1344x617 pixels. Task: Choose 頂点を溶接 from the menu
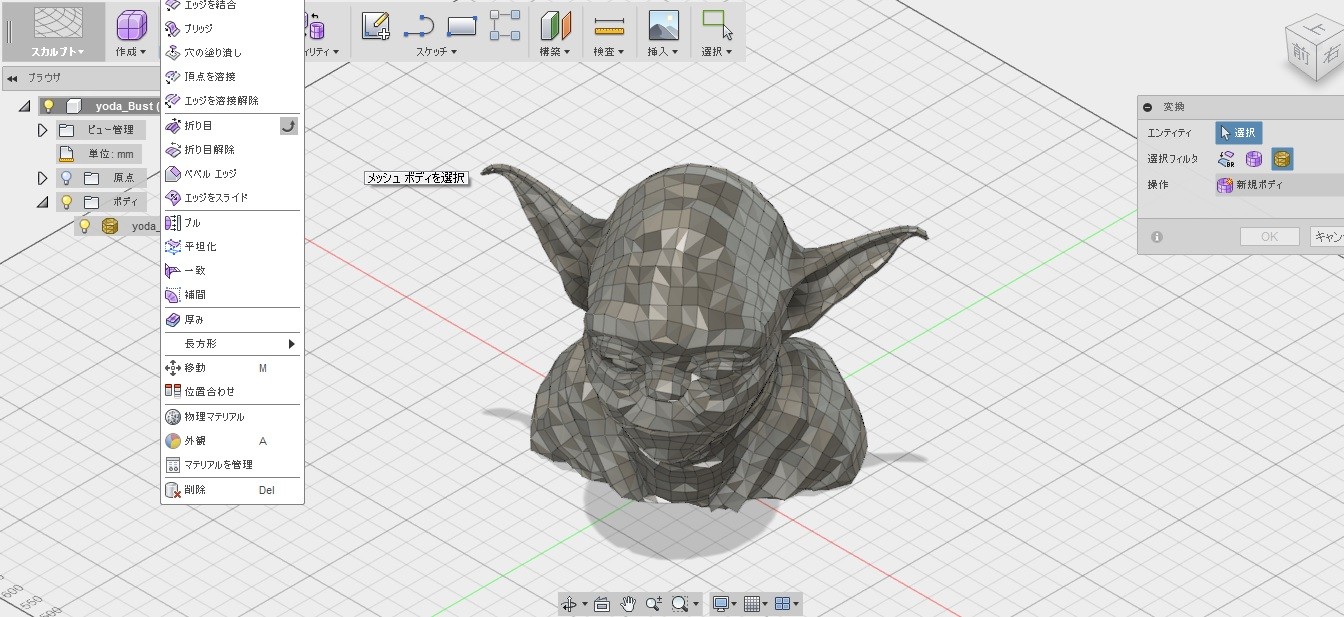232,77
